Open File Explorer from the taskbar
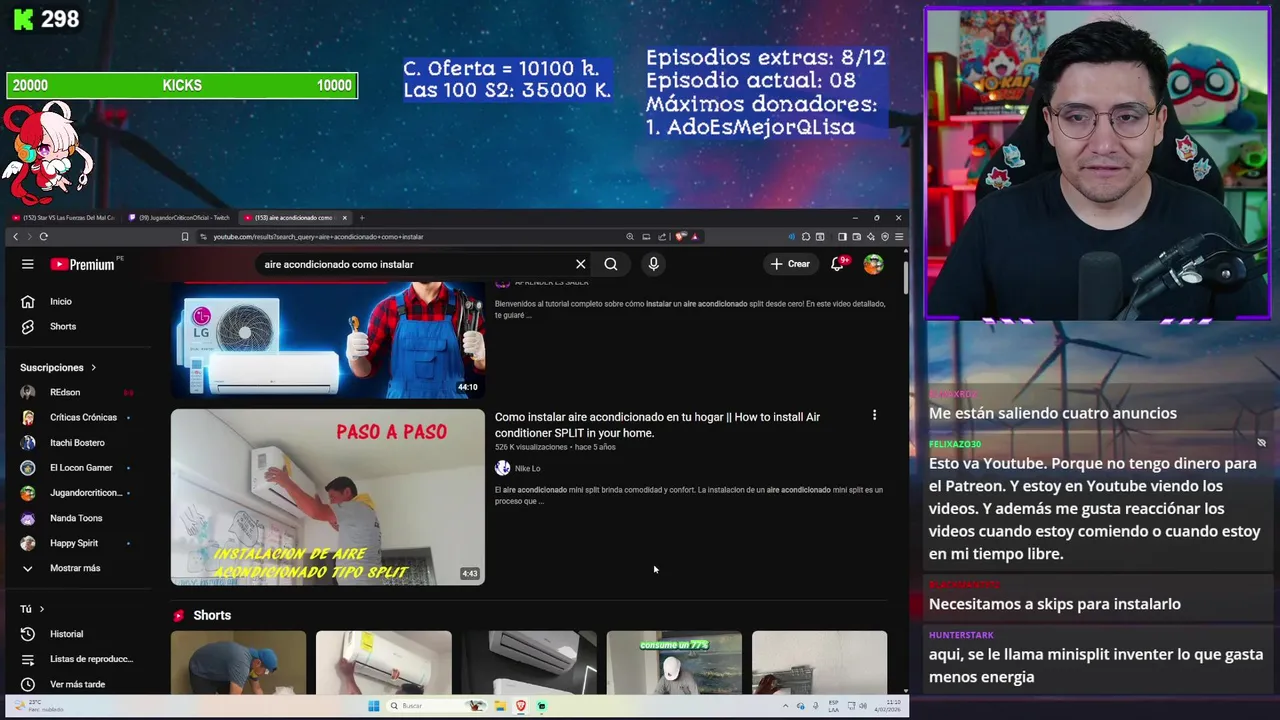The image size is (1280, 720). pos(500,706)
